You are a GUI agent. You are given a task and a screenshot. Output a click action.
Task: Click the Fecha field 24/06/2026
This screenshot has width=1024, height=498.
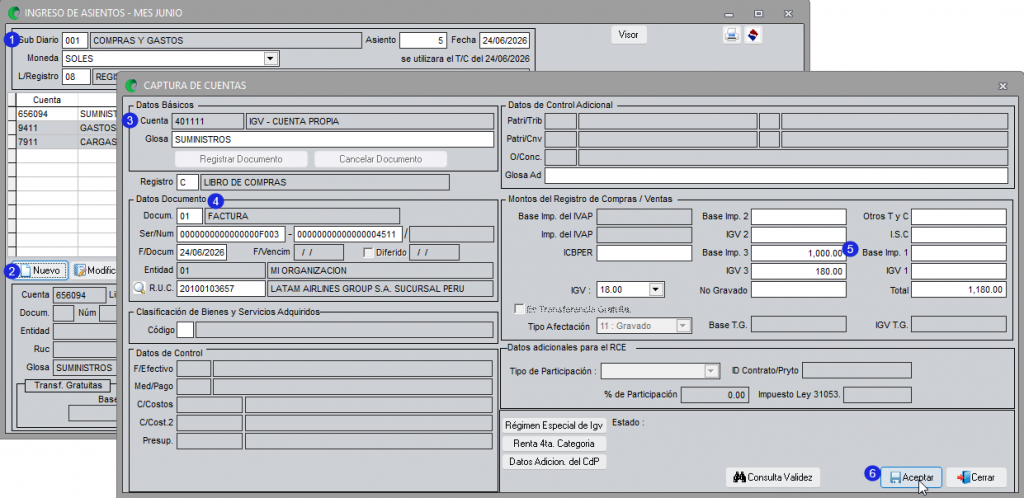point(504,40)
